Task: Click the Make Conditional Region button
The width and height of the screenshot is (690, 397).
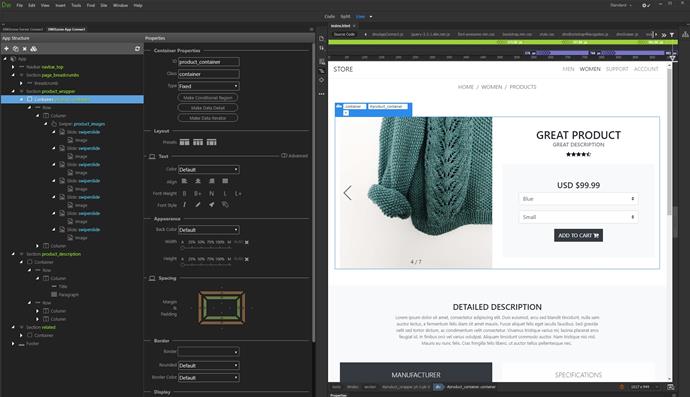Action: click(208, 98)
